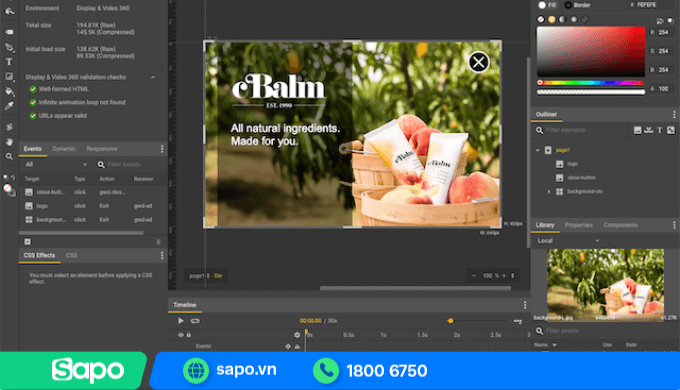
Task: Open timeline settings gear
Action: (x=297, y=335)
